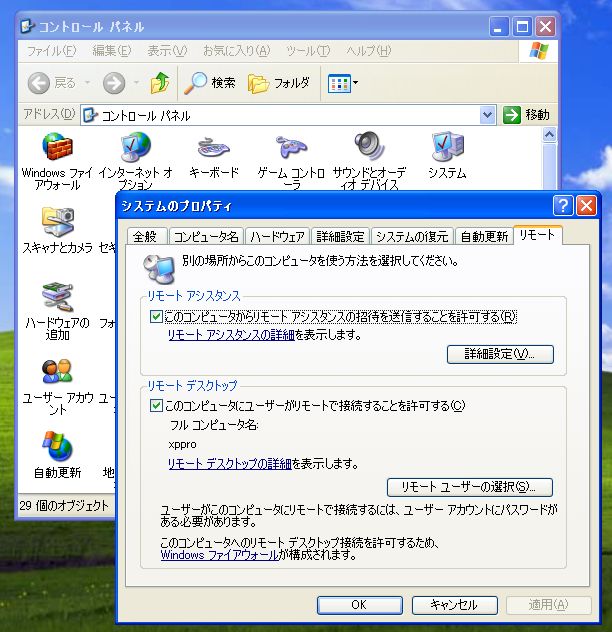Screen dimensions: 612x632
Task: Open the 編集(E) menu
Action: [x=112, y=50]
